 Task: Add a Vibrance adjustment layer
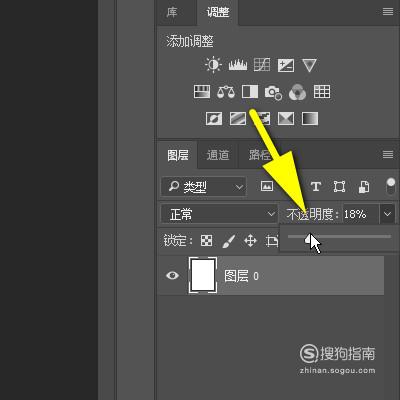pos(309,65)
